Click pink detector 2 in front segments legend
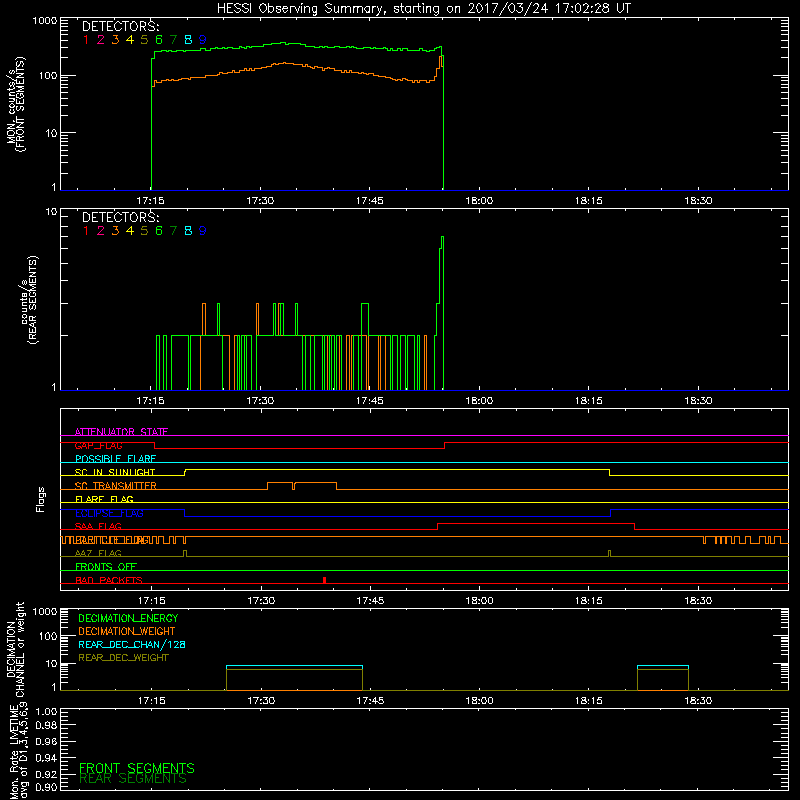This screenshot has height=800, width=800. point(101,40)
